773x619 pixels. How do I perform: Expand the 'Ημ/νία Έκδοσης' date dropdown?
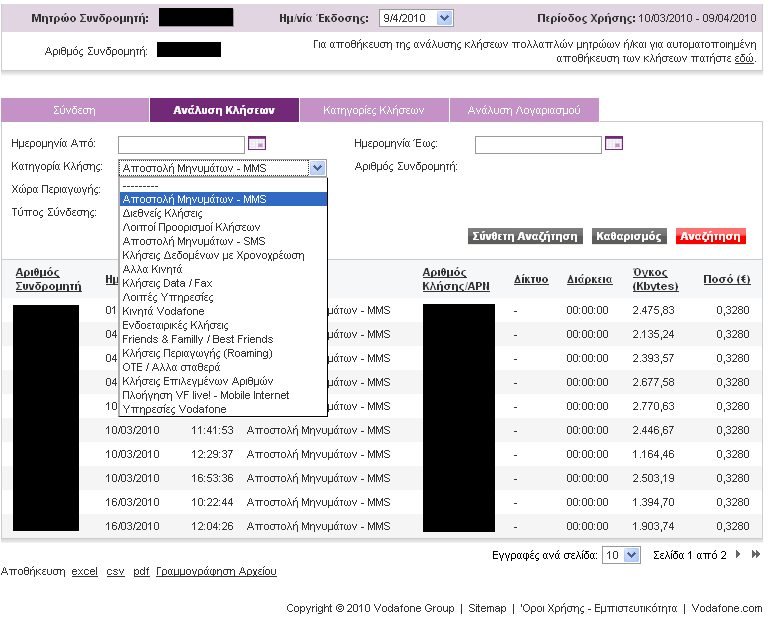click(x=445, y=18)
